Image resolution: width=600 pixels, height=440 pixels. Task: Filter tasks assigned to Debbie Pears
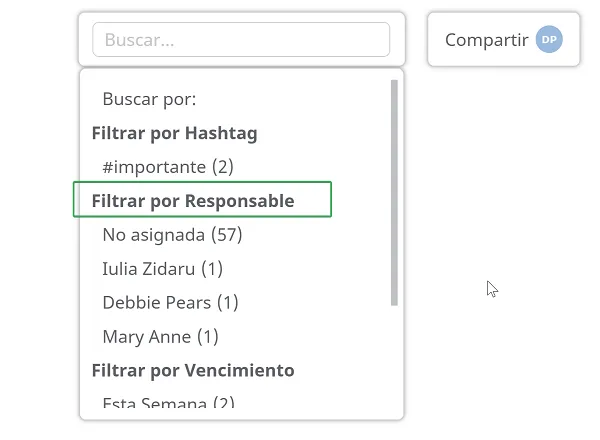coord(170,303)
